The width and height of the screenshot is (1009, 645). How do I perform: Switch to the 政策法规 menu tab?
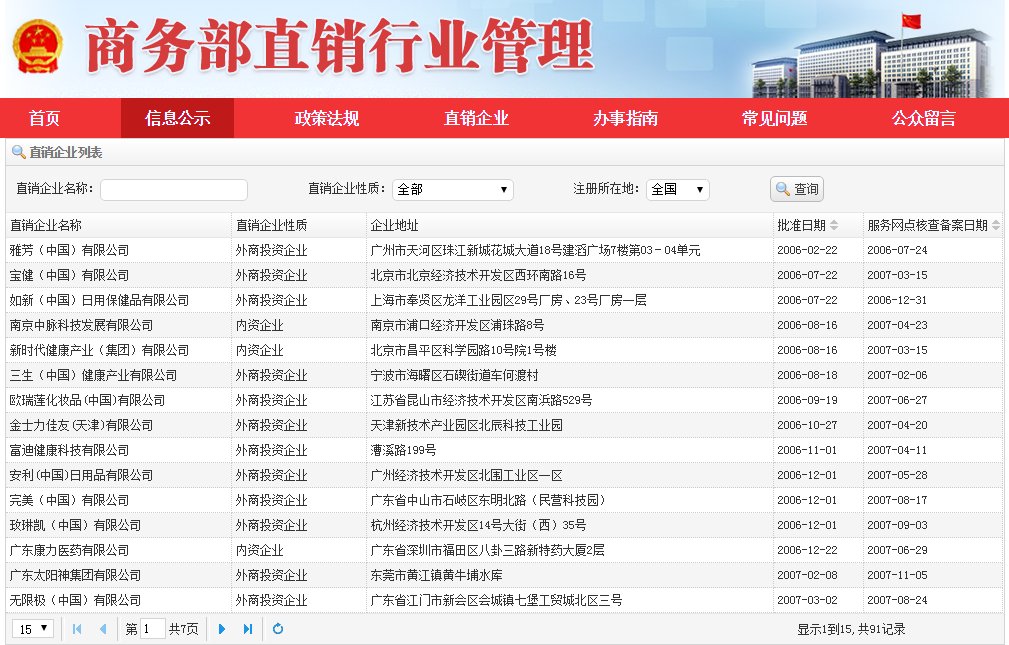pos(325,118)
